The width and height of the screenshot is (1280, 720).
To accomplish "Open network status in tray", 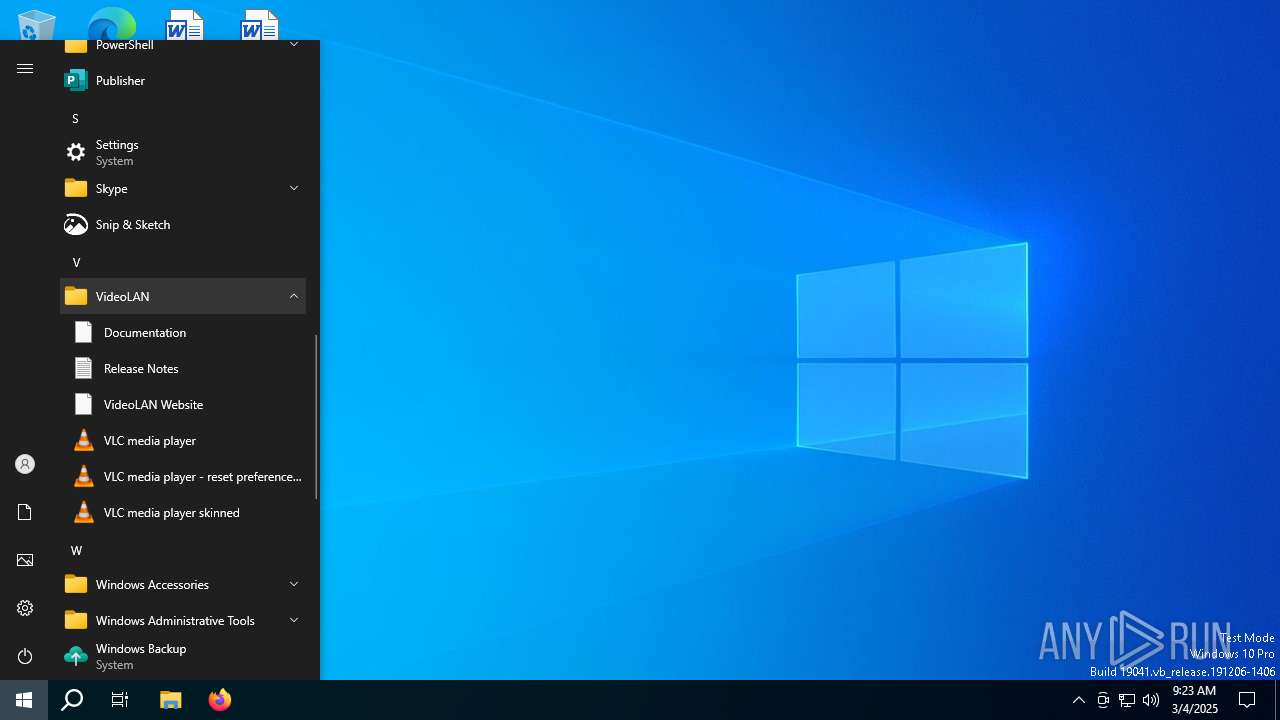I will (x=1127, y=700).
